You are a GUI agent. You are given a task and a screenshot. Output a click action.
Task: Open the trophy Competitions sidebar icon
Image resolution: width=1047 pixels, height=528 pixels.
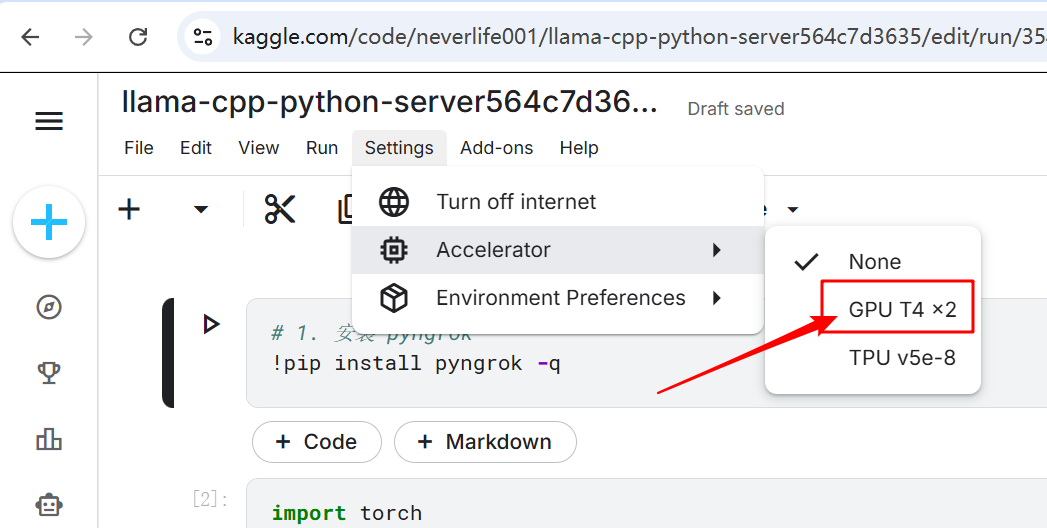point(49,373)
